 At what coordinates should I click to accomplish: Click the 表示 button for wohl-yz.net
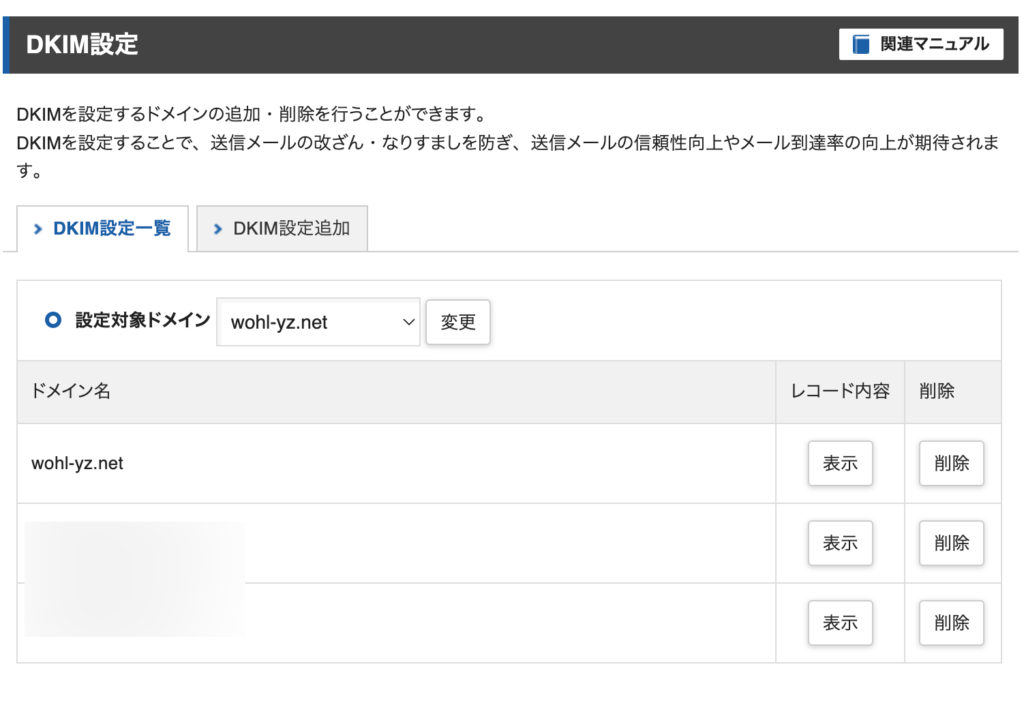pos(840,463)
